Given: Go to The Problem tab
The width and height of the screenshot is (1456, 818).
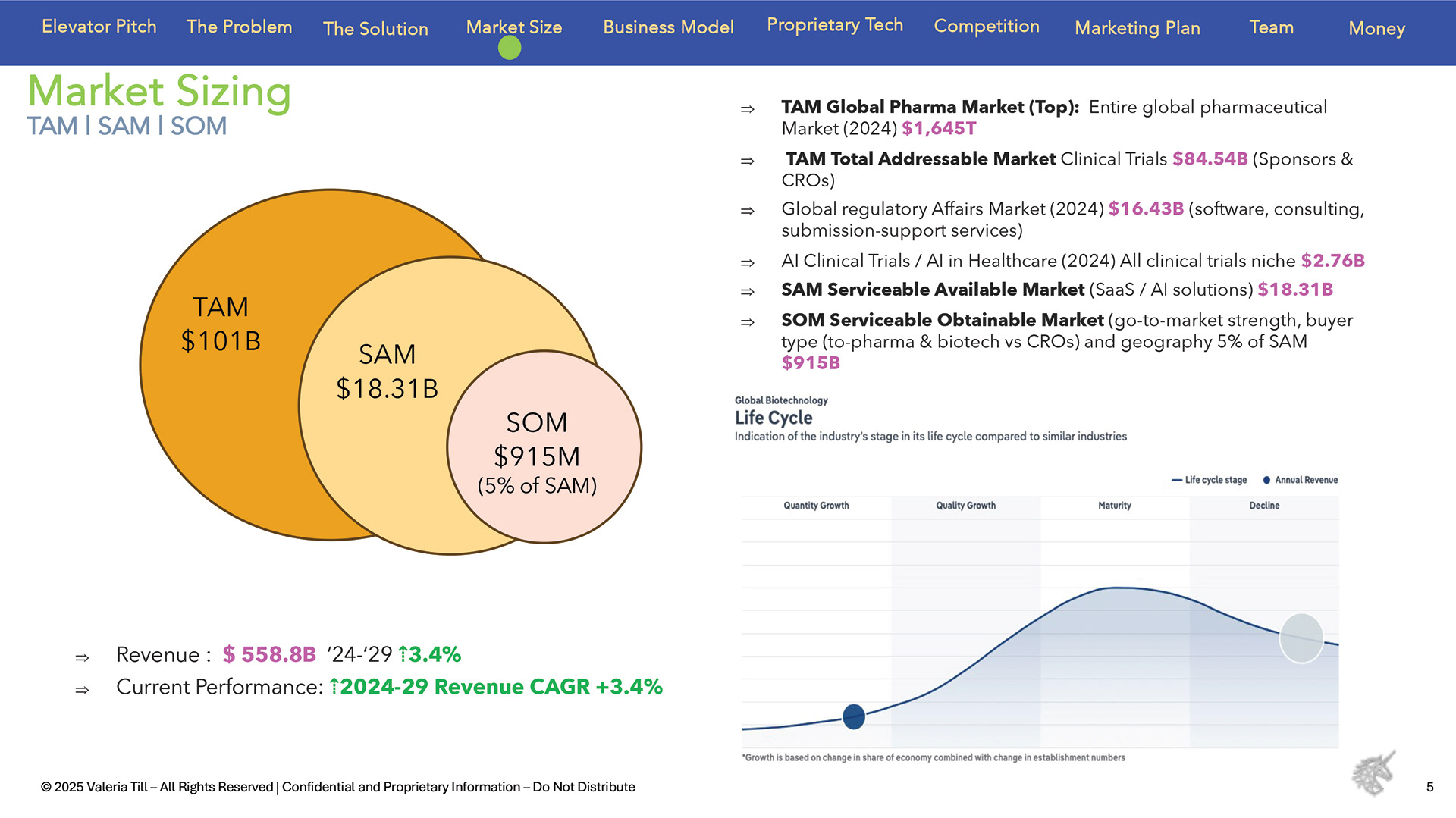Looking at the screenshot, I should (x=239, y=27).
